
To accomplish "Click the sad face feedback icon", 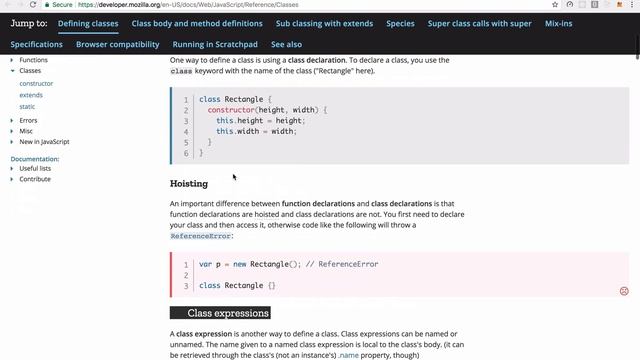I will [x=624, y=291].
